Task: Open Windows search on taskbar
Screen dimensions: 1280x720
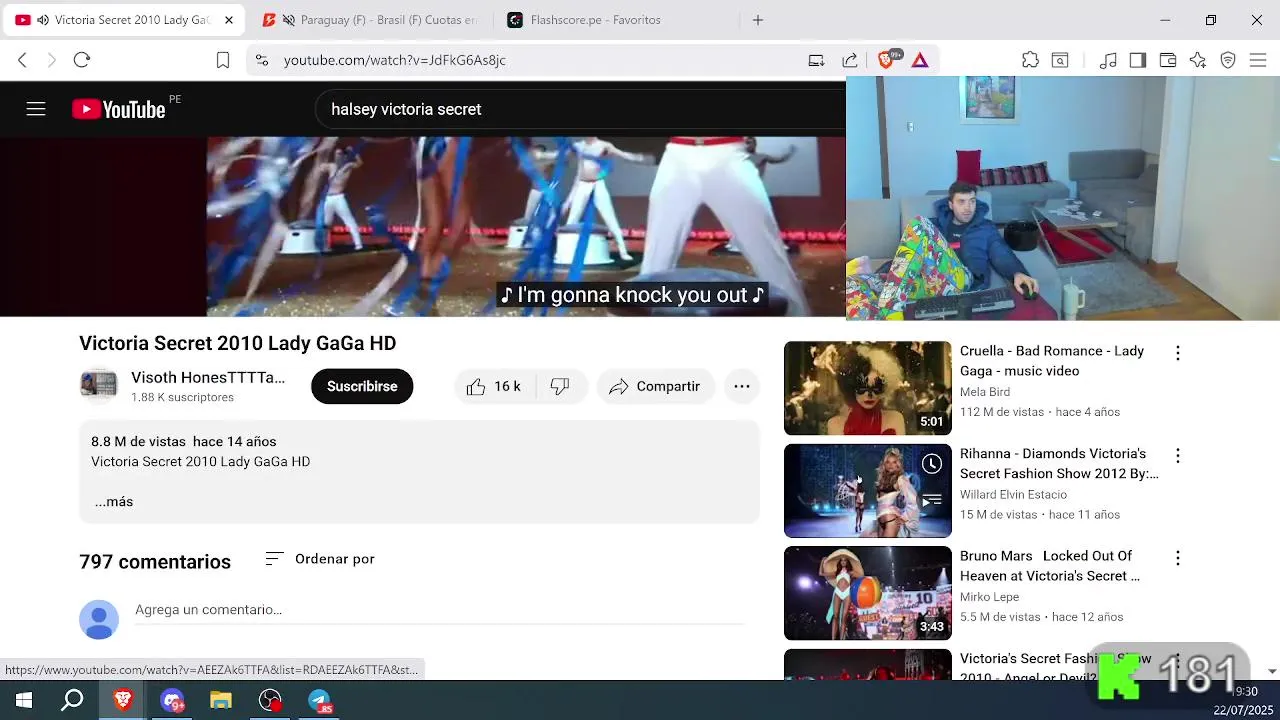Action: (73, 700)
